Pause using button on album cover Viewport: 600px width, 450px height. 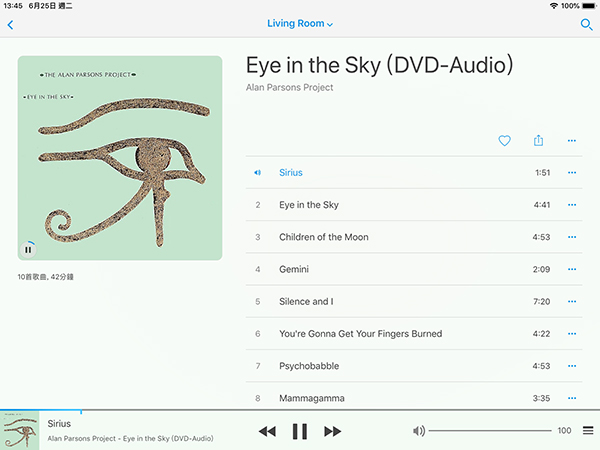click(x=28, y=250)
